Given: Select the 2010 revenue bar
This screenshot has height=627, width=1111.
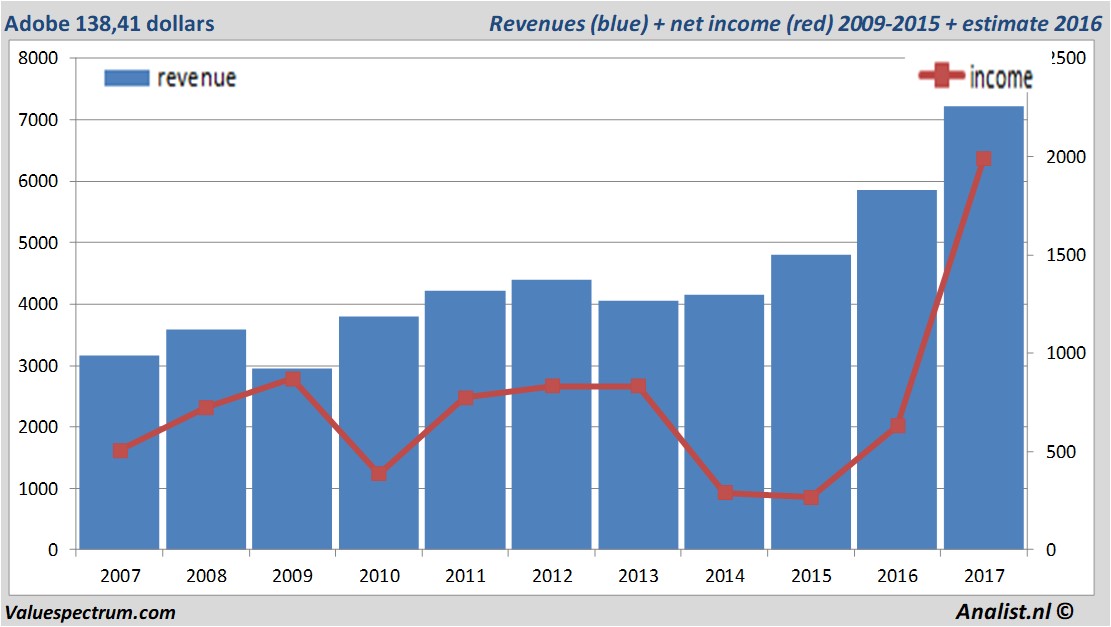Looking at the screenshot, I should tap(379, 433).
